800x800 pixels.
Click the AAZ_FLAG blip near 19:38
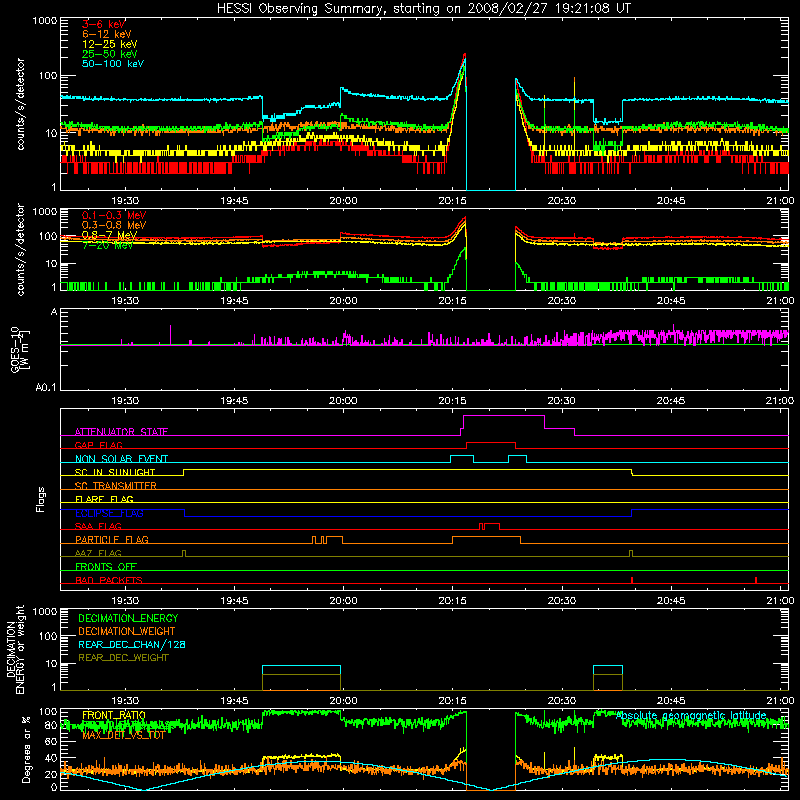click(x=184, y=553)
